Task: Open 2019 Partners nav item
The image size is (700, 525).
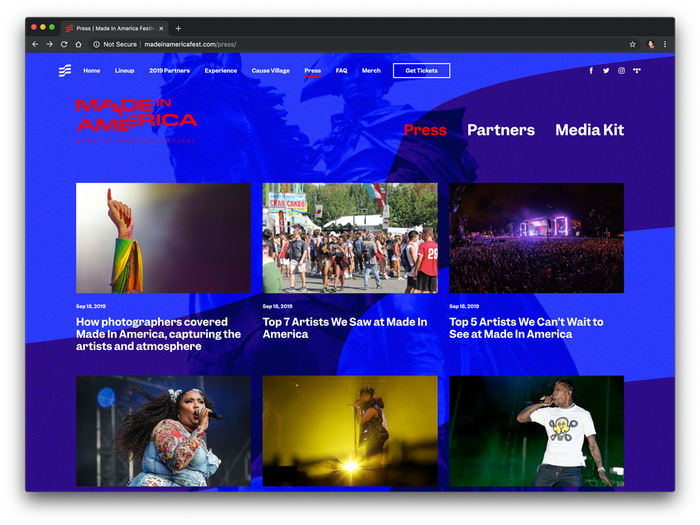Action: (170, 71)
